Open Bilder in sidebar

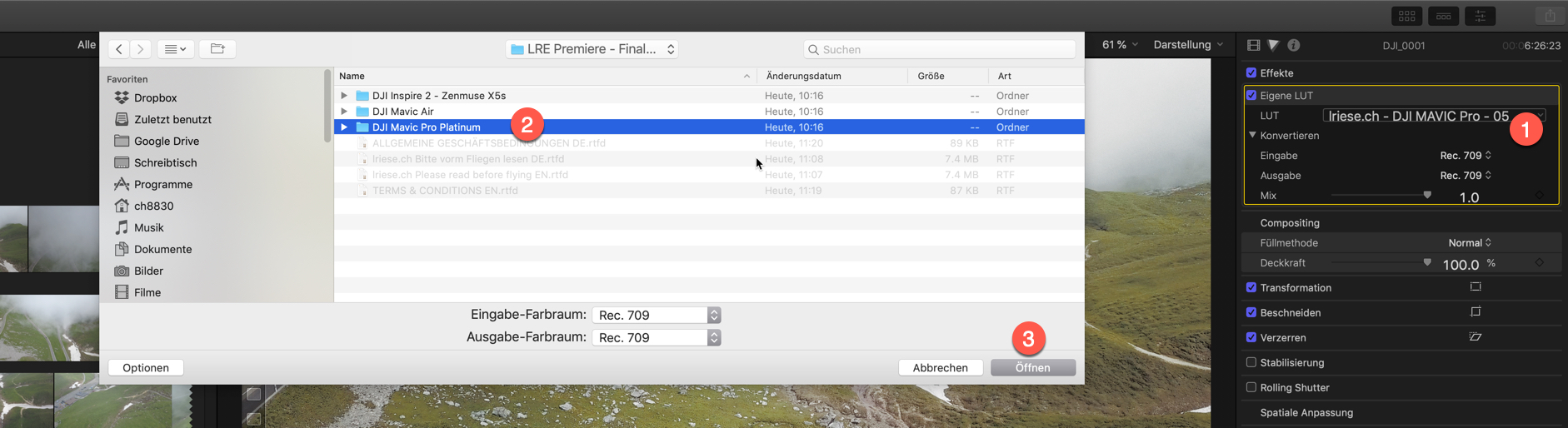click(138, 271)
